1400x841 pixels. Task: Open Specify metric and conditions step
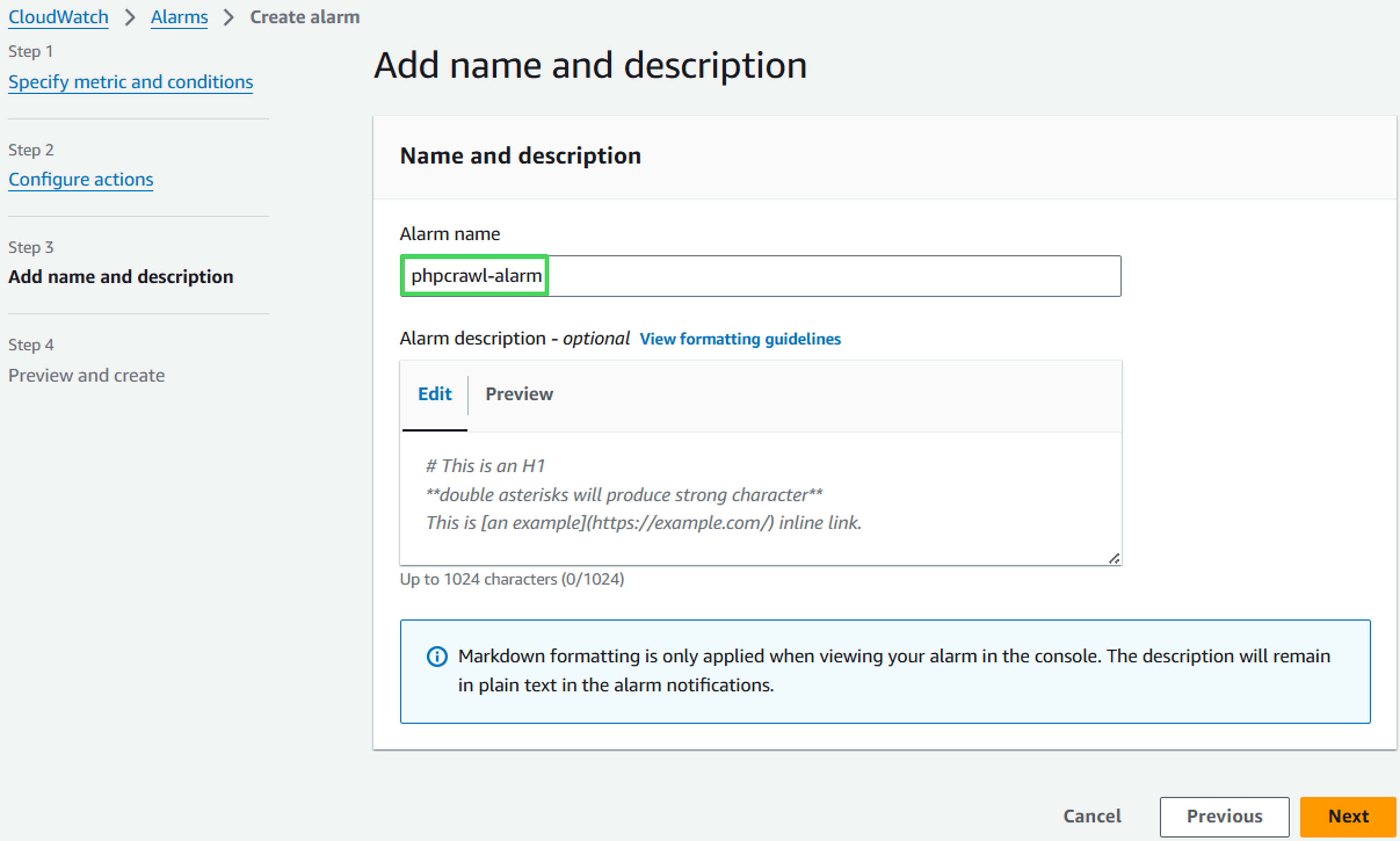(130, 82)
